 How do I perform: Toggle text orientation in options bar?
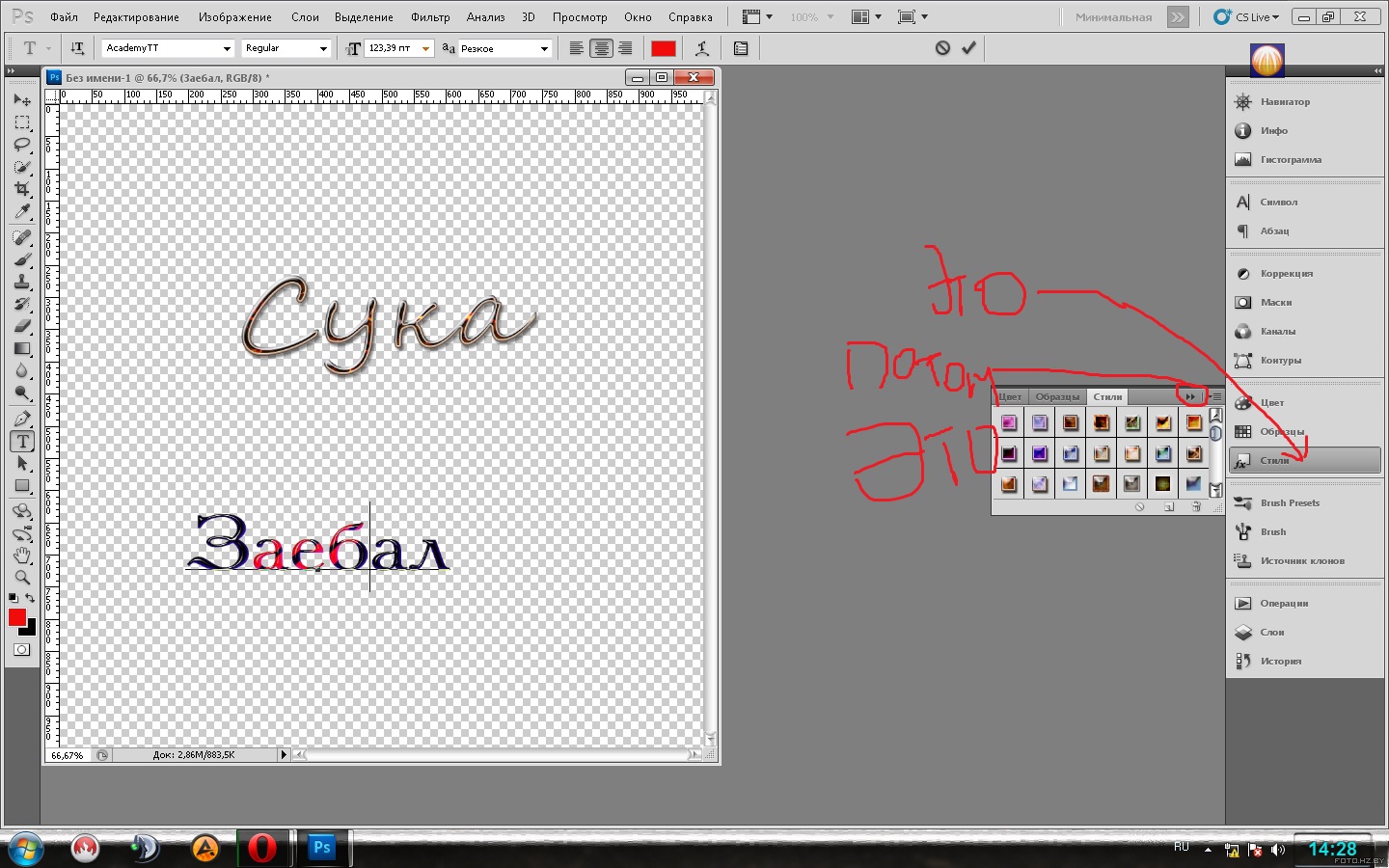pyautogui.click(x=77, y=47)
